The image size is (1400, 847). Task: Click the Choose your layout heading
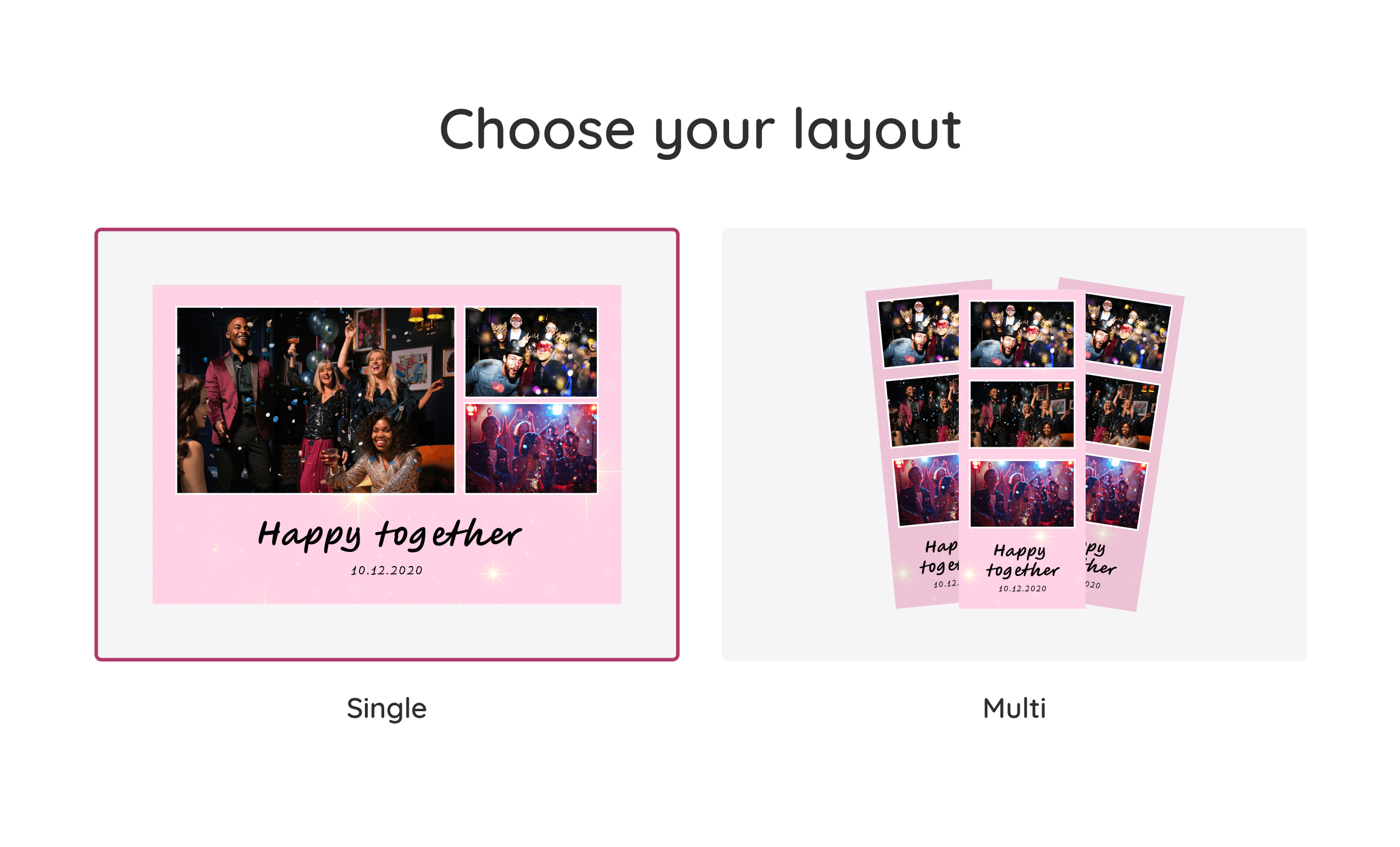coord(700,130)
